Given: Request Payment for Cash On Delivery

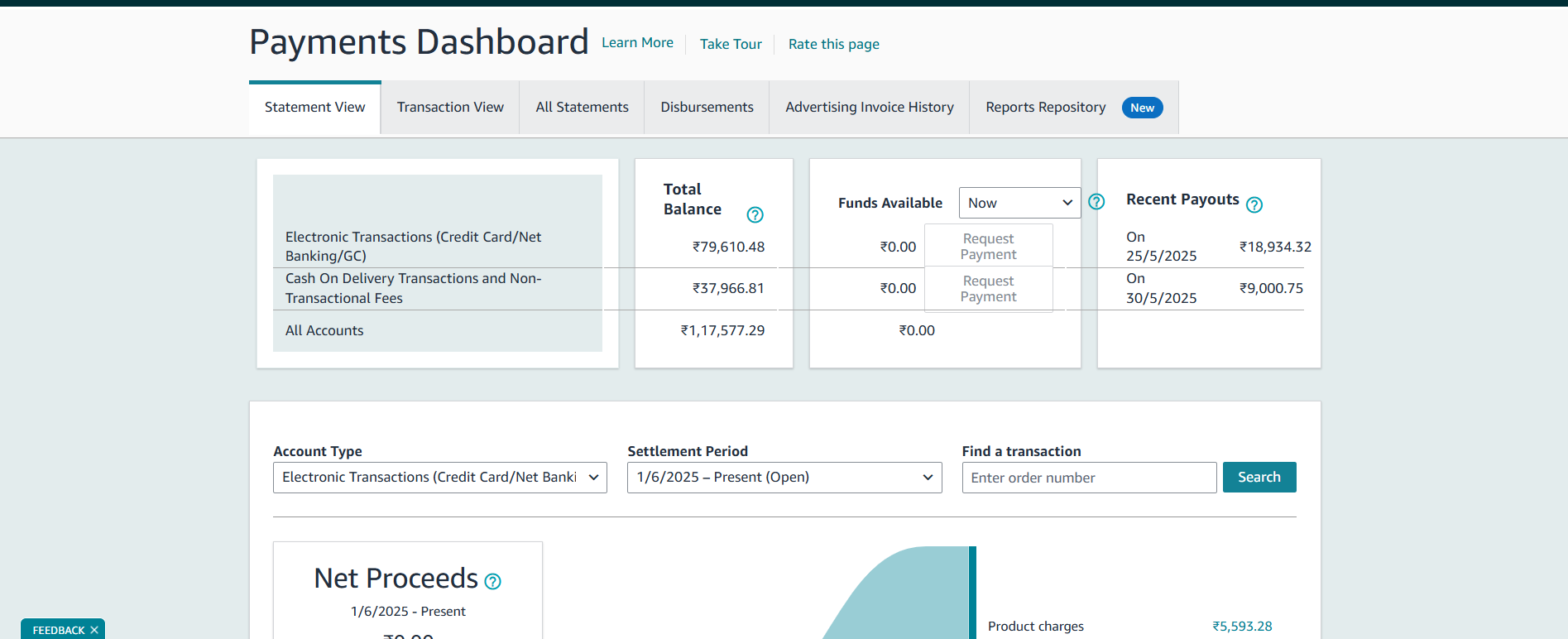Looking at the screenshot, I should 988,289.
